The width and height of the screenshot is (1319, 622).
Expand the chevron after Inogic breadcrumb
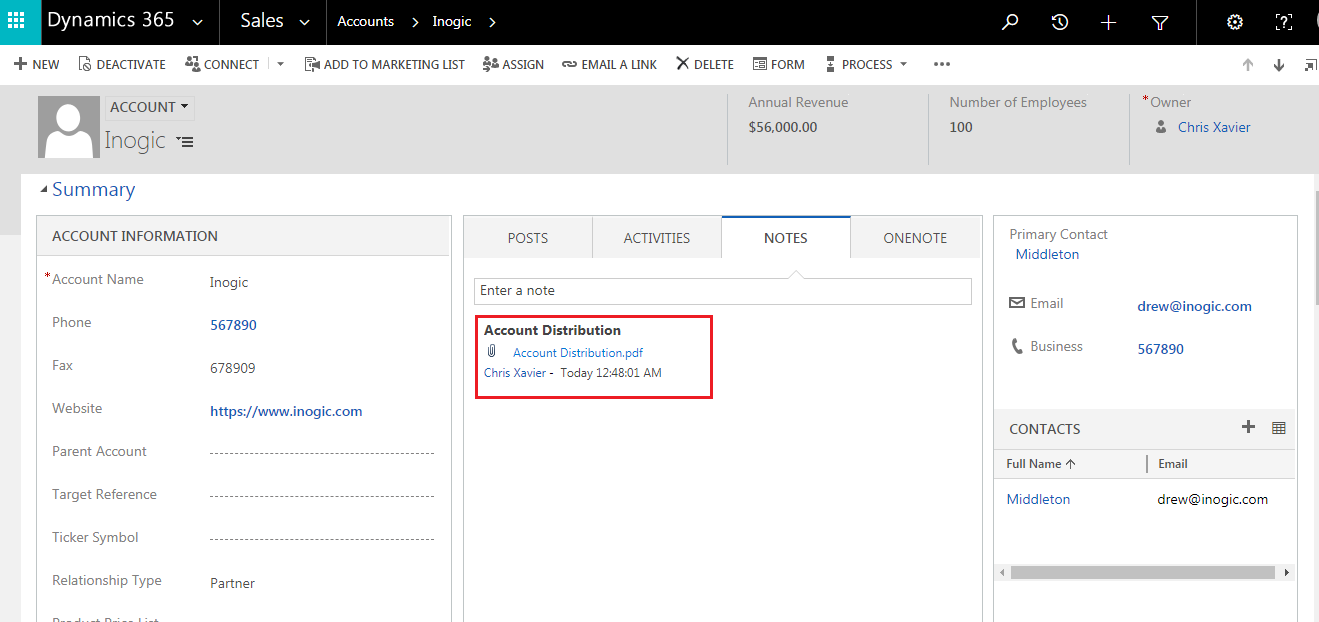[492, 22]
